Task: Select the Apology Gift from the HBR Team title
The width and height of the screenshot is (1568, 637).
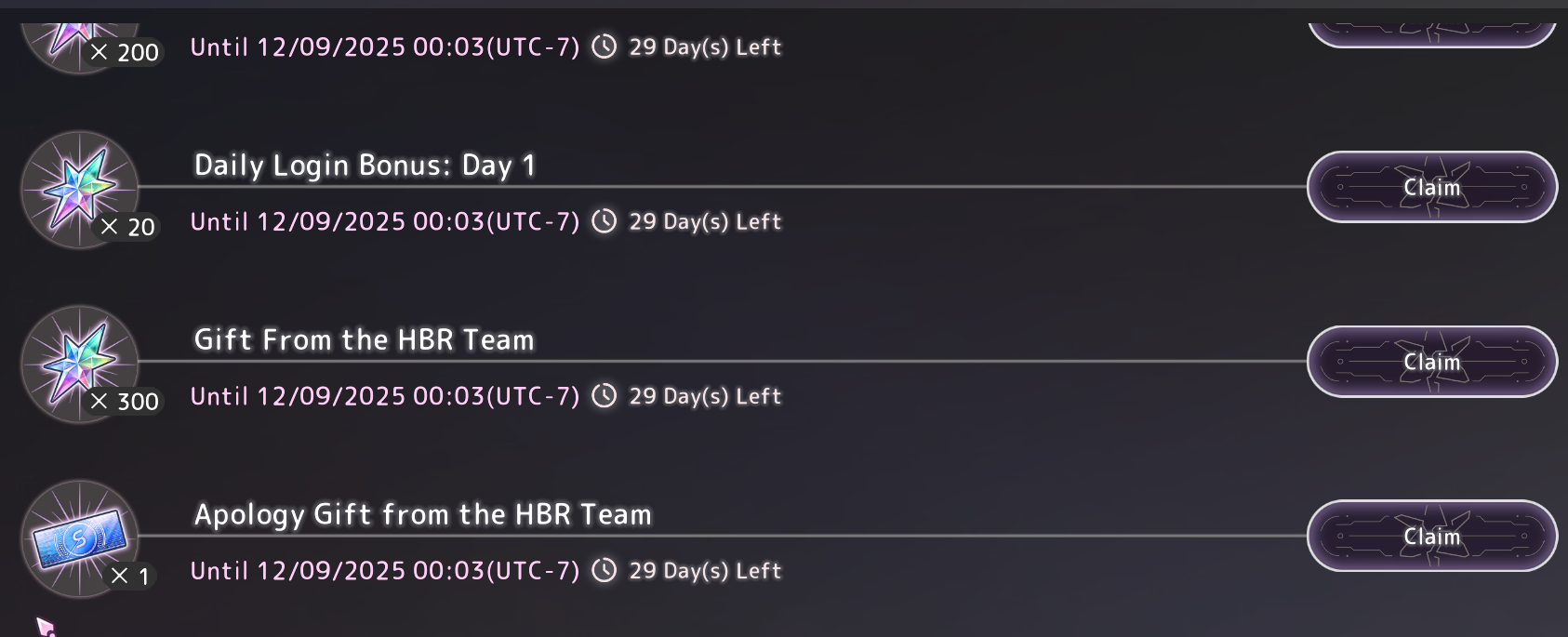Action: tap(422, 514)
